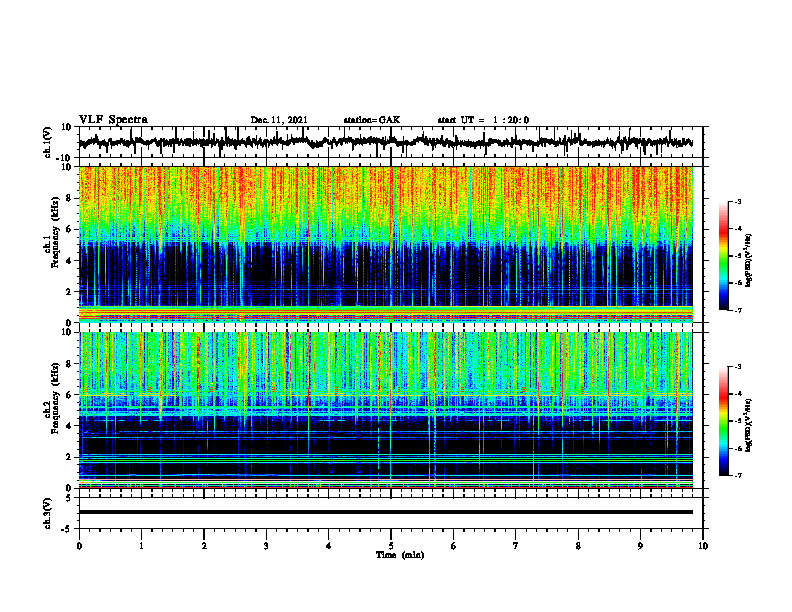Click the "Time (min)" axis title
This screenshot has height=612, width=792.
(x=400, y=555)
